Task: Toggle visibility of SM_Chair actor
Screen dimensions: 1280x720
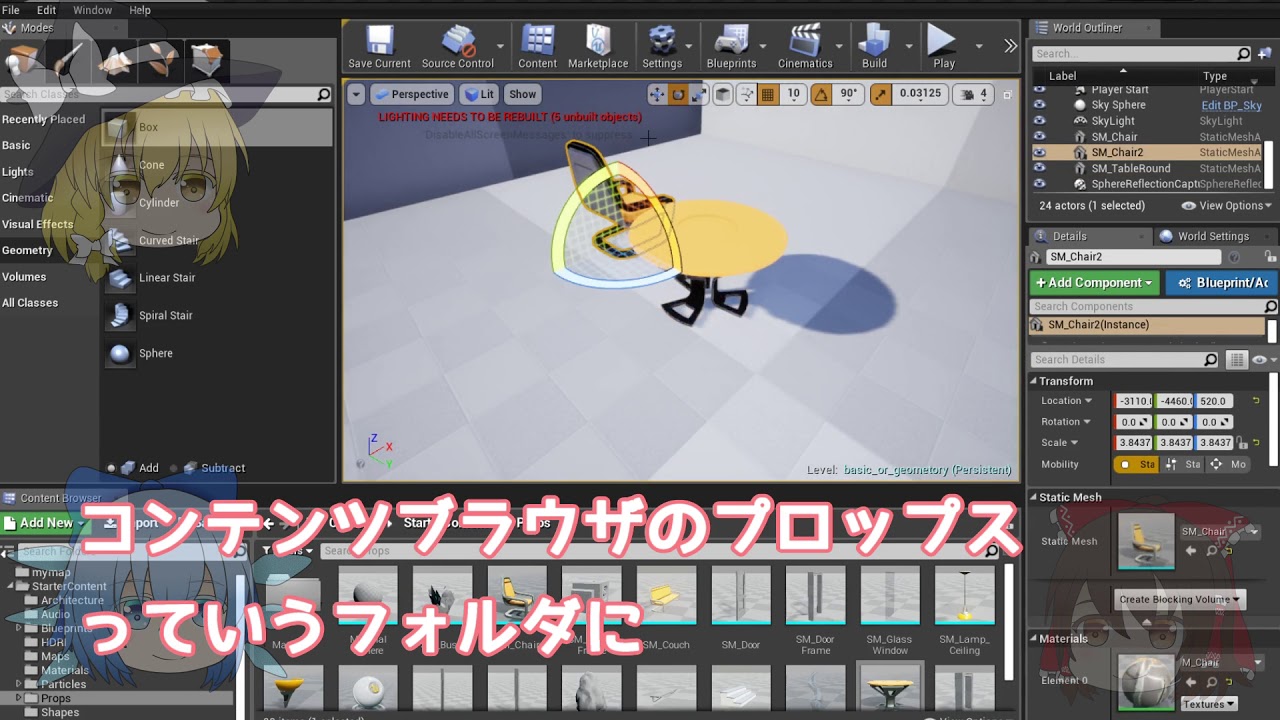Action: tap(1039, 137)
